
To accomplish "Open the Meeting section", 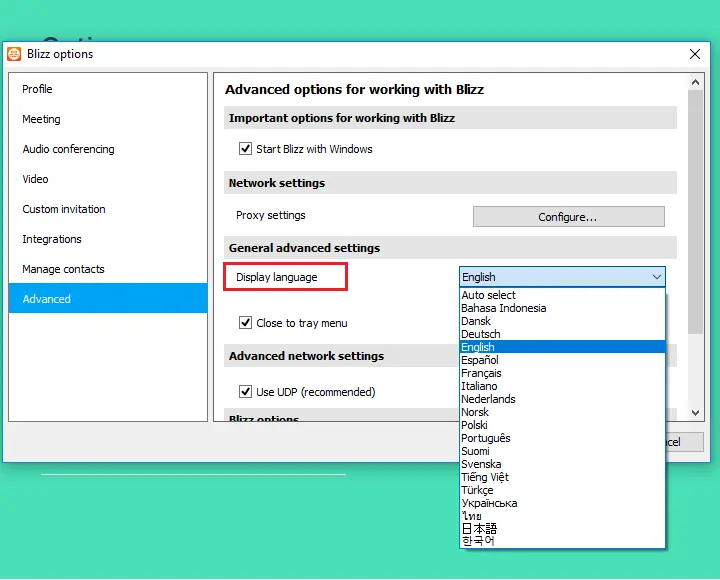I will tap(108, 119).
